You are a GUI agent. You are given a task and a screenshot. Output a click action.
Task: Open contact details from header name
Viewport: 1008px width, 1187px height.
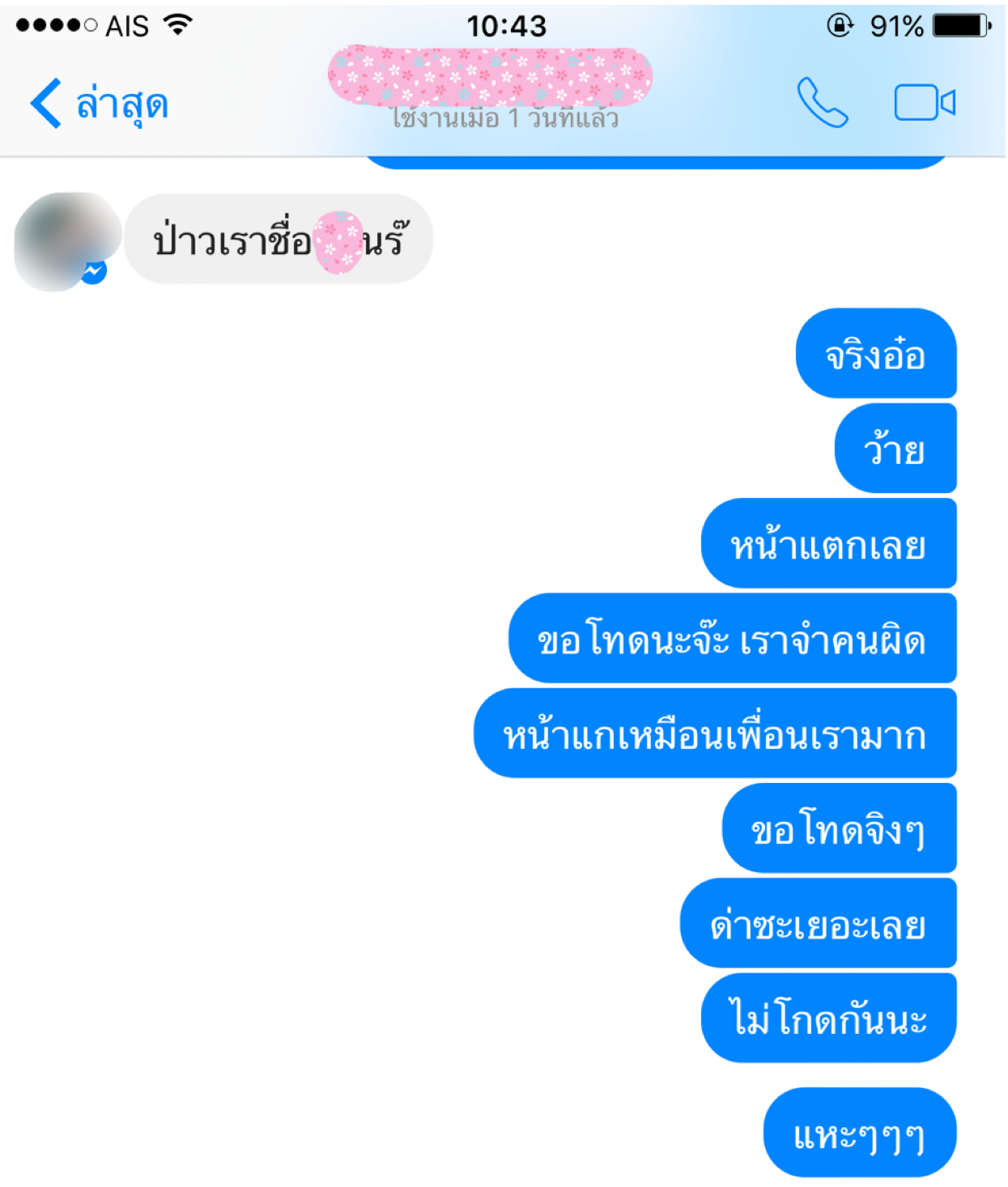click(x=491, y=76)
